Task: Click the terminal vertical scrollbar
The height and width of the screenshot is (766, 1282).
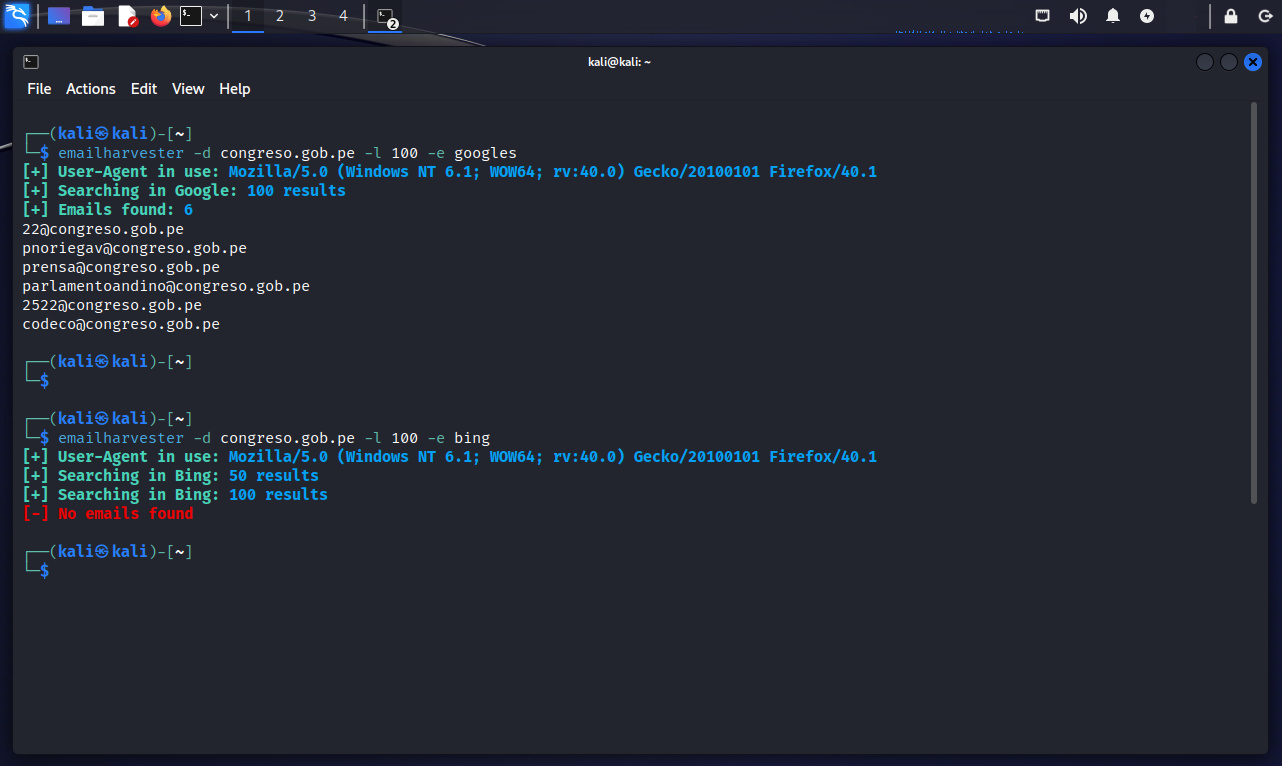Action: [x=1254, y=300]
